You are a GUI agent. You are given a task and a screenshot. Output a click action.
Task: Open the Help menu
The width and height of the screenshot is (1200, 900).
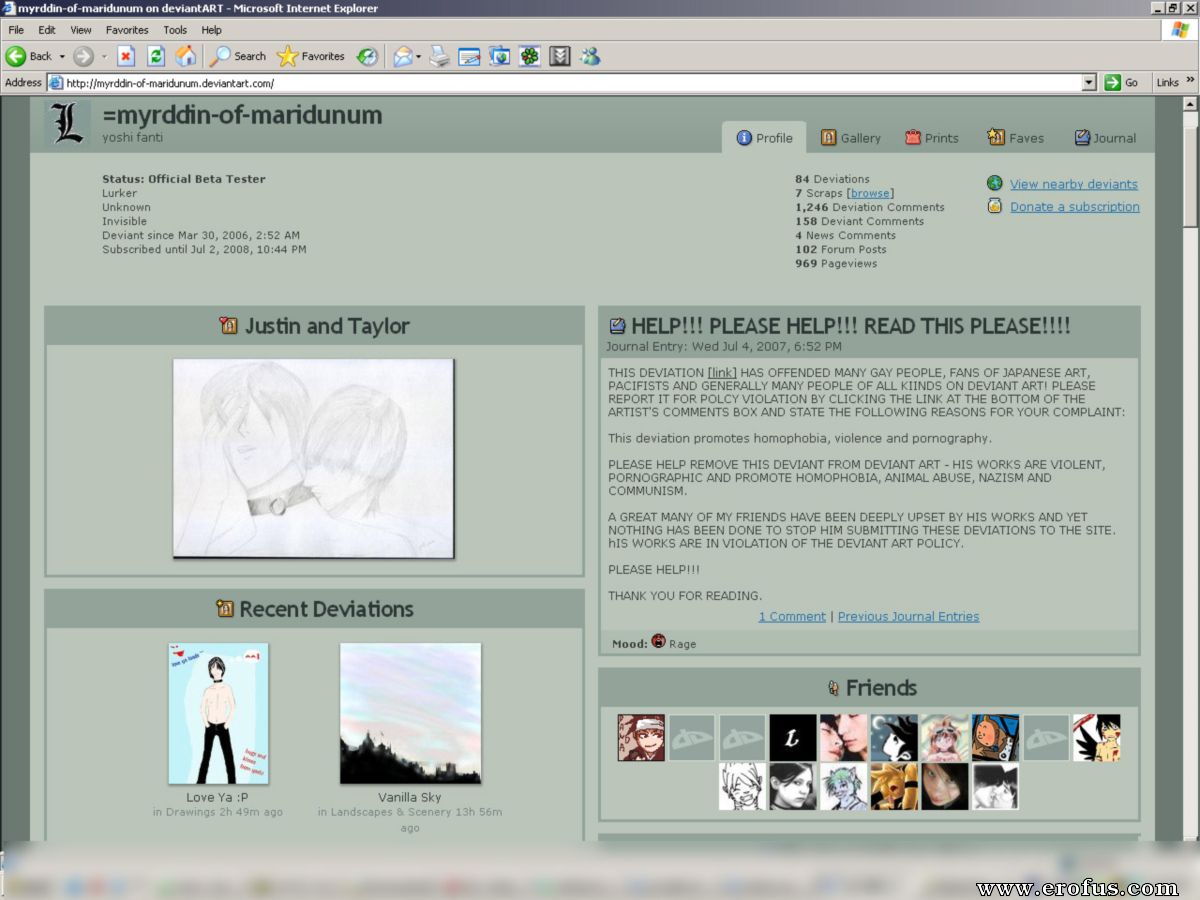point(211,30)
